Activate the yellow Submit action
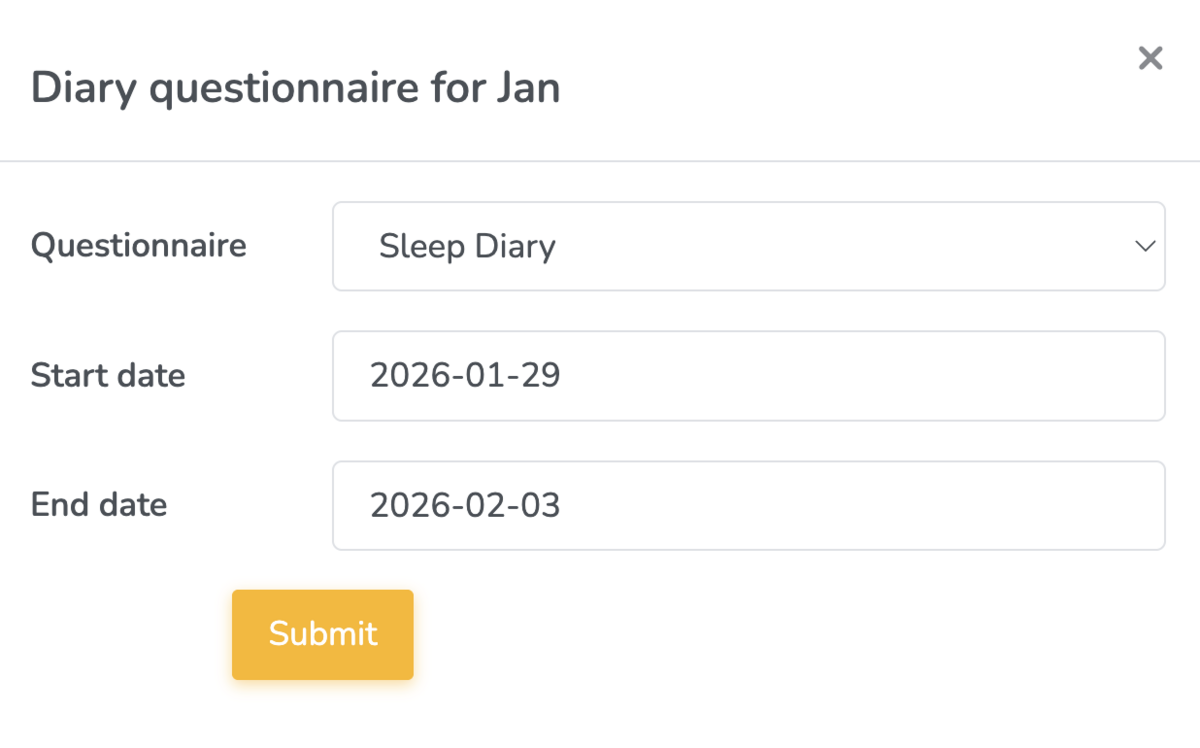 (322, 634)
